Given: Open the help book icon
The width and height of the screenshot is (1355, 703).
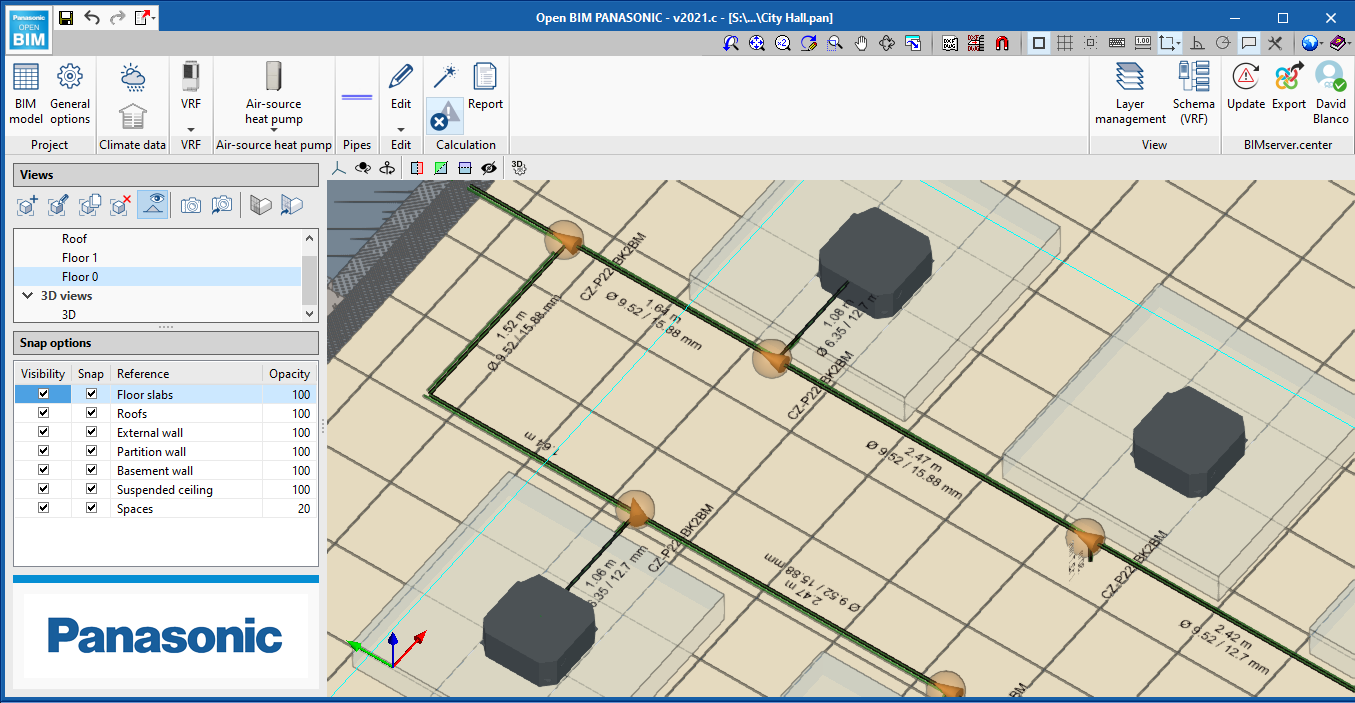Looking at the screenshot, I should click(1339, 43).
